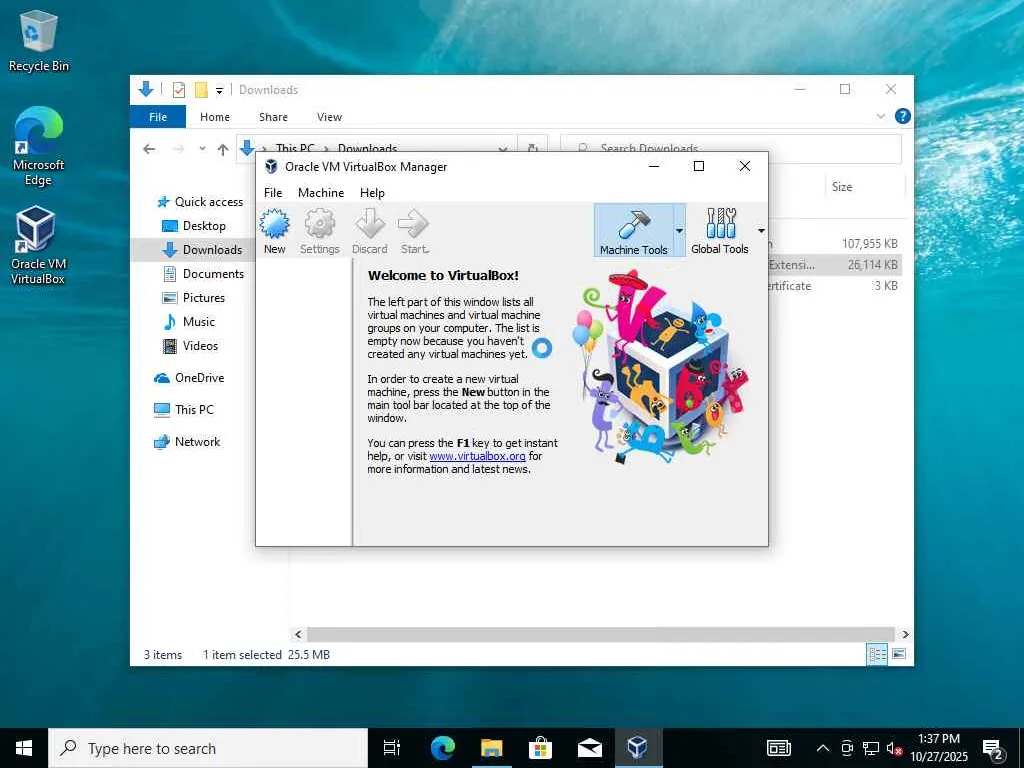This screenshot has height=768, width=1024.
Task: Select Global Tools
Action: pos(720,231)
